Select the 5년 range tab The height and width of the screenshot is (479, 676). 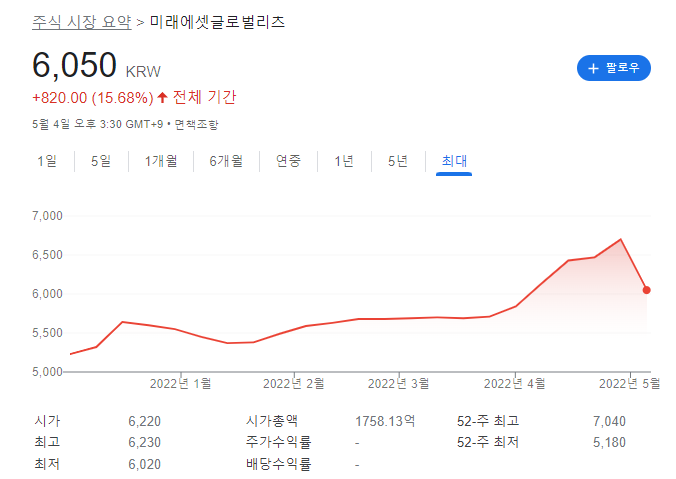397,161
